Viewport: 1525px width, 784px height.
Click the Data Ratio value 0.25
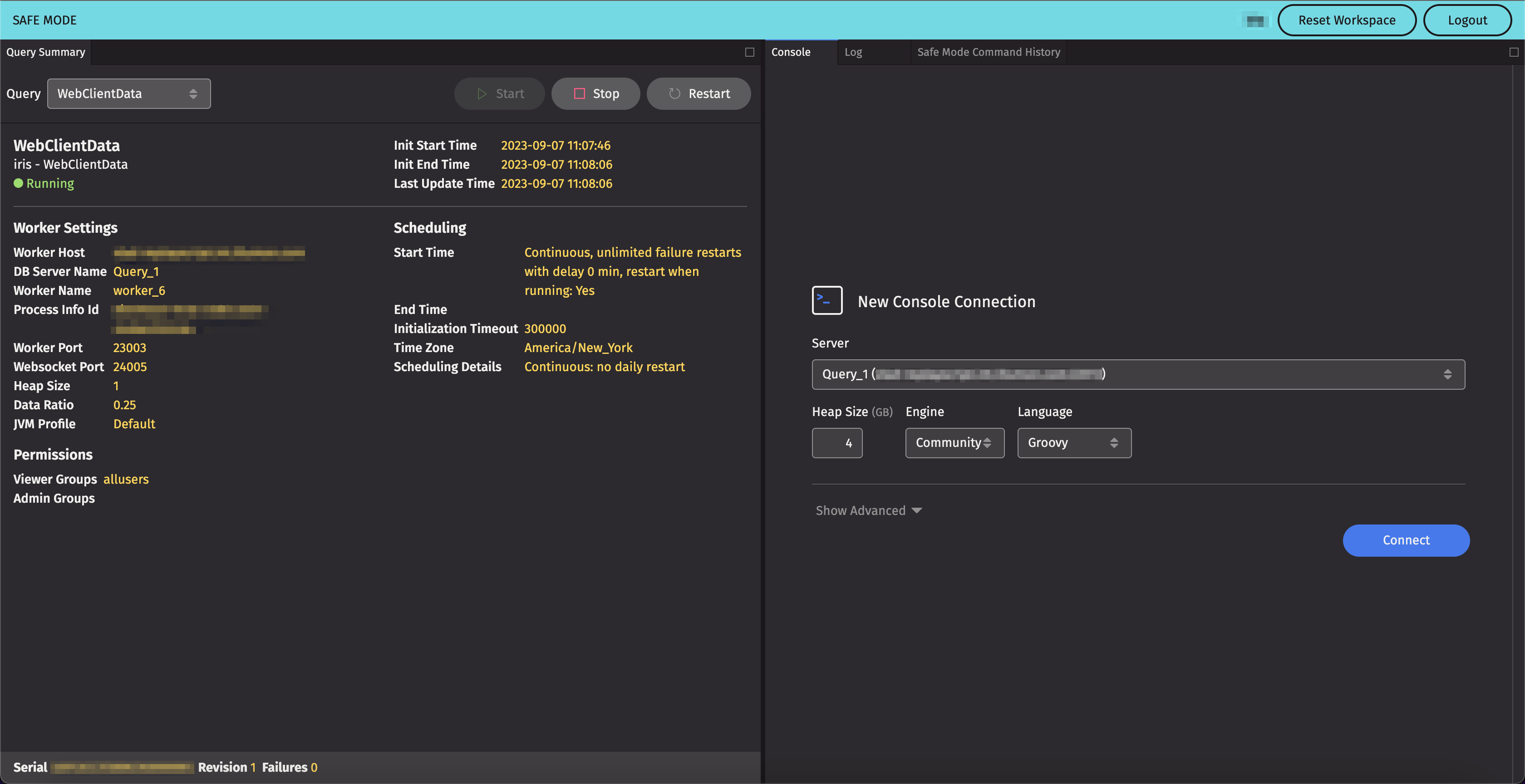(x=124, y=405)
